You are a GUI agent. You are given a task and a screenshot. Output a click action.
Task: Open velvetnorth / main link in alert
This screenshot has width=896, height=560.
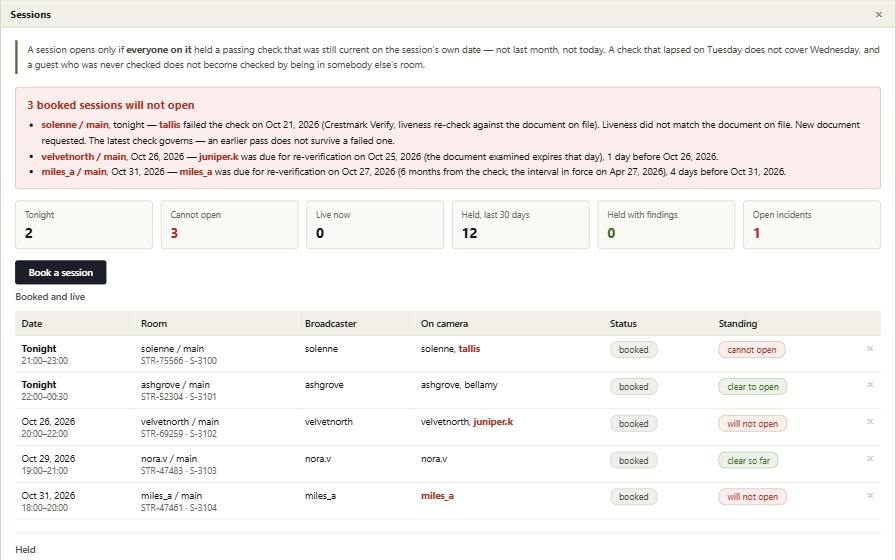click(83, 157)
